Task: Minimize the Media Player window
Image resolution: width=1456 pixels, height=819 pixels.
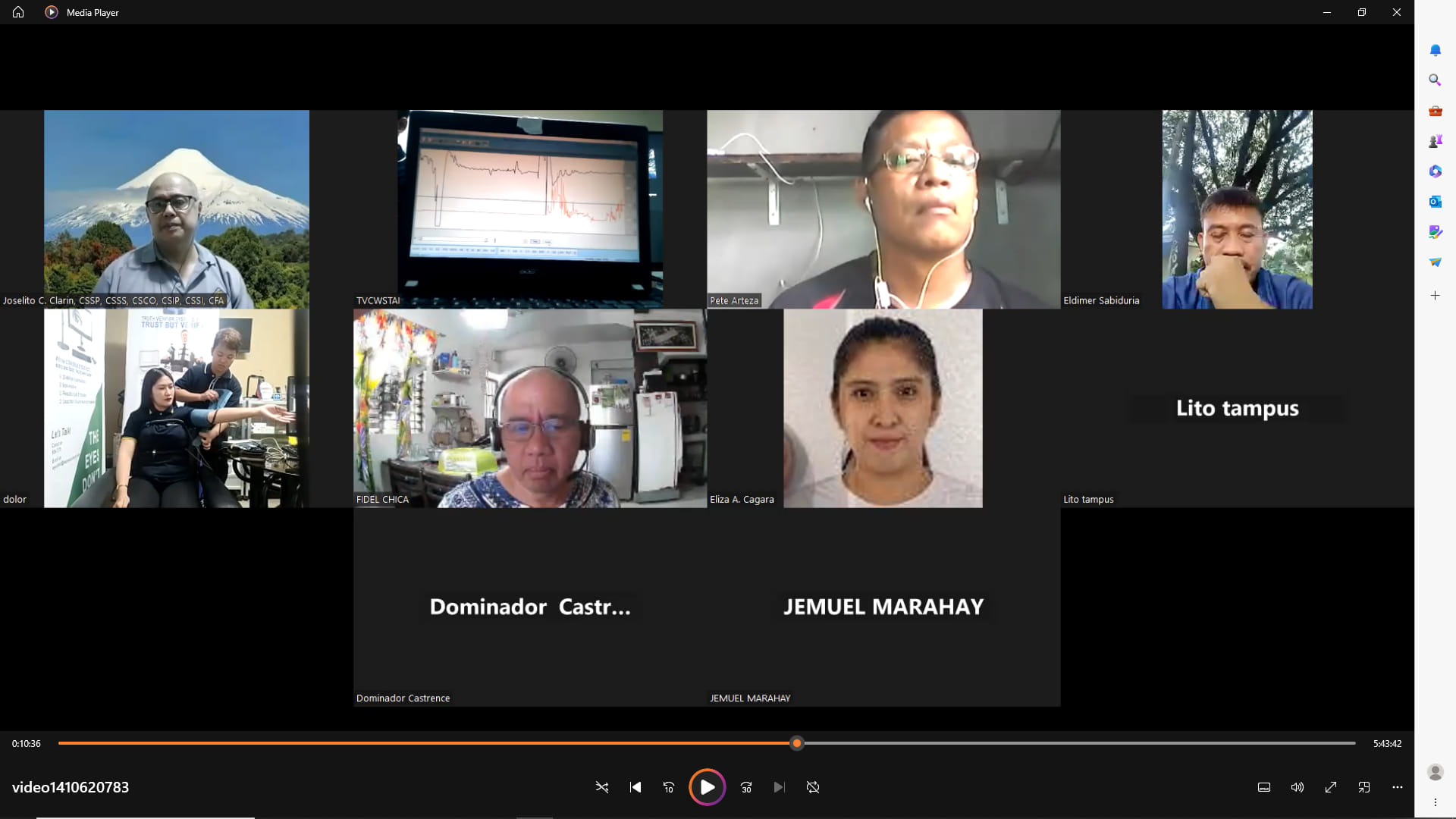Action: click(1327, 12)
